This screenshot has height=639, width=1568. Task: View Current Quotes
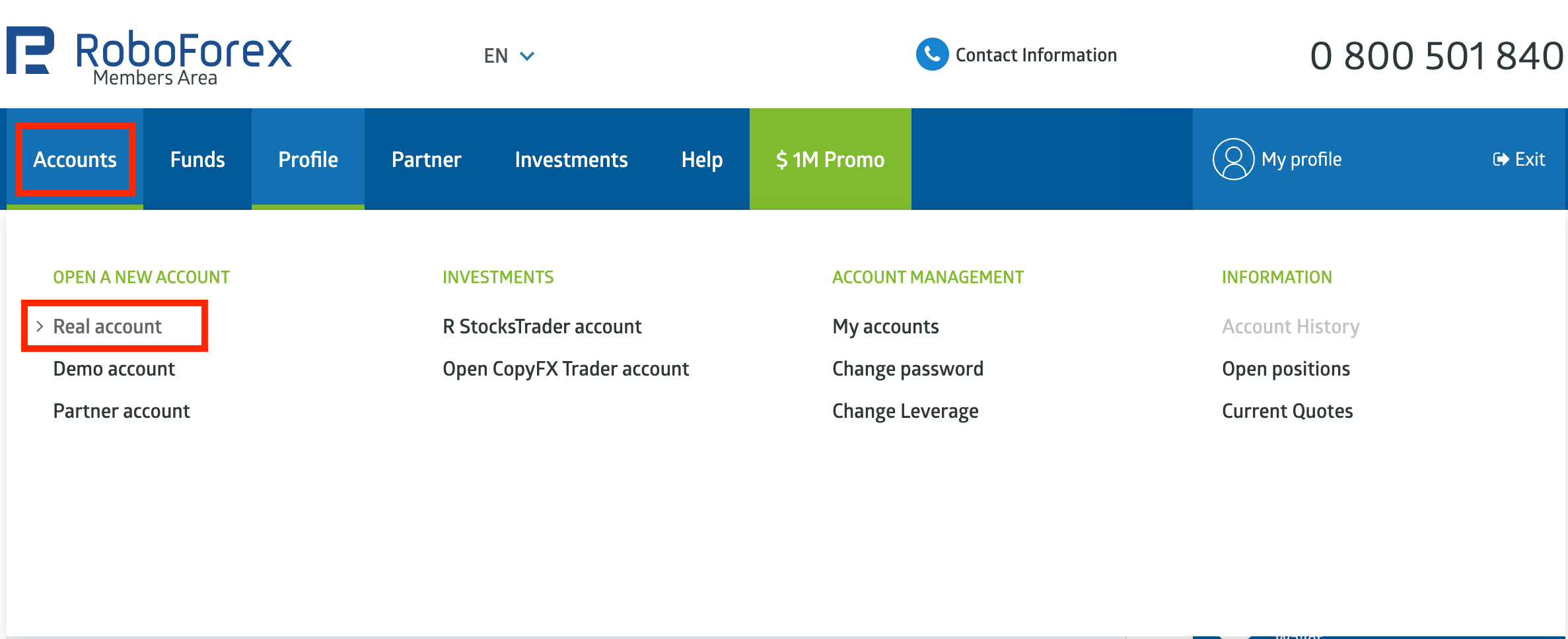click(1287, 411)
